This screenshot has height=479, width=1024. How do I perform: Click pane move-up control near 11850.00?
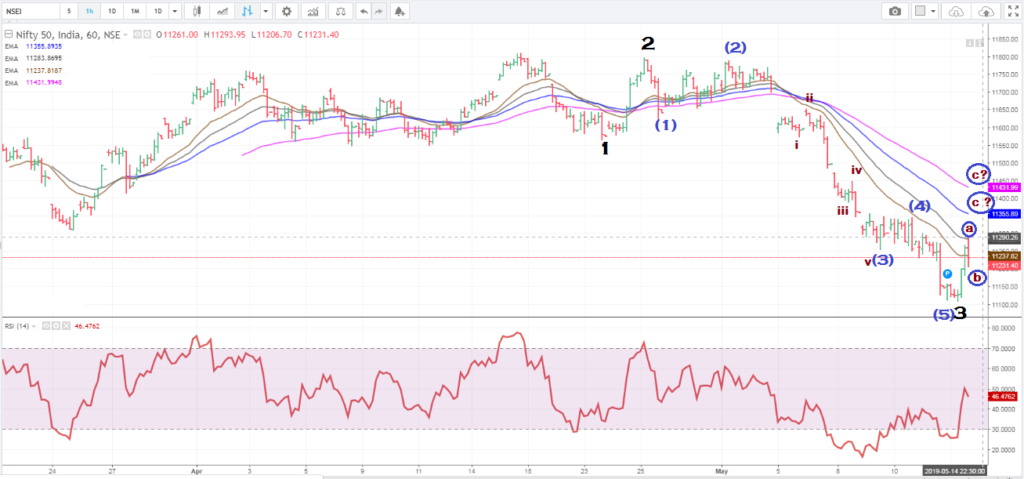click(x=970, y=42)
